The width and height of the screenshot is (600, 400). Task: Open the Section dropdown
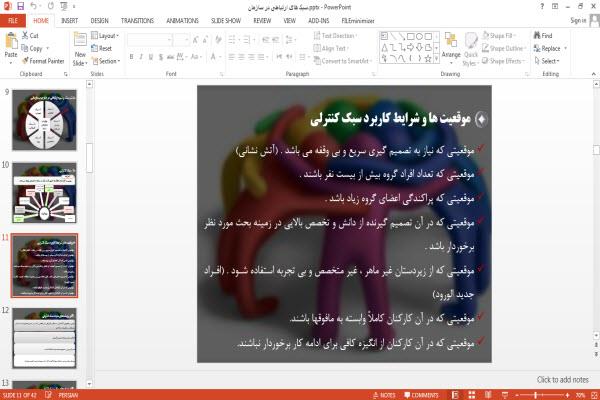(x=106, y=61)
